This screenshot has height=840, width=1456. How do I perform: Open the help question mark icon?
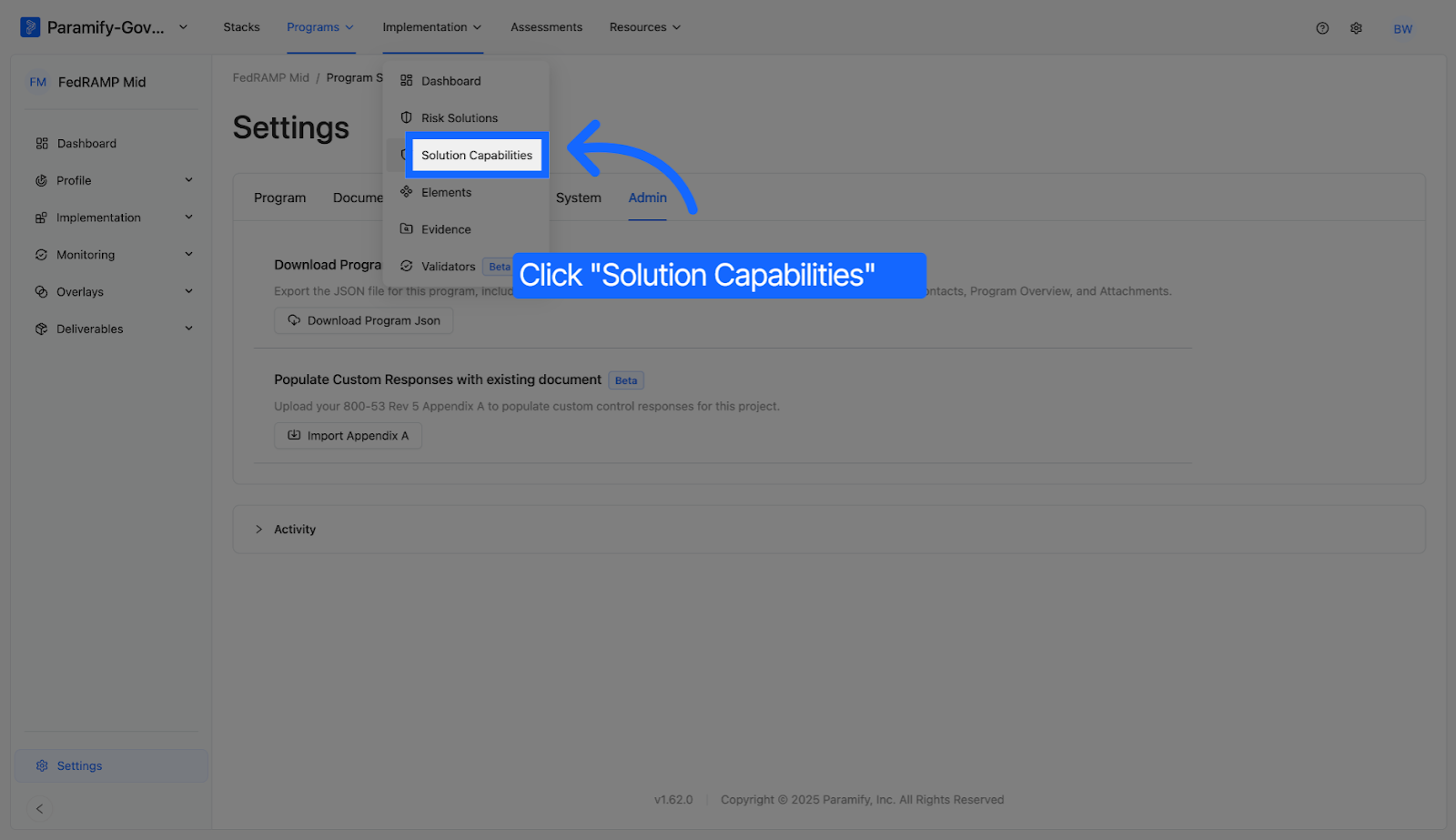pyautogui.click(x=1322, y=28)
